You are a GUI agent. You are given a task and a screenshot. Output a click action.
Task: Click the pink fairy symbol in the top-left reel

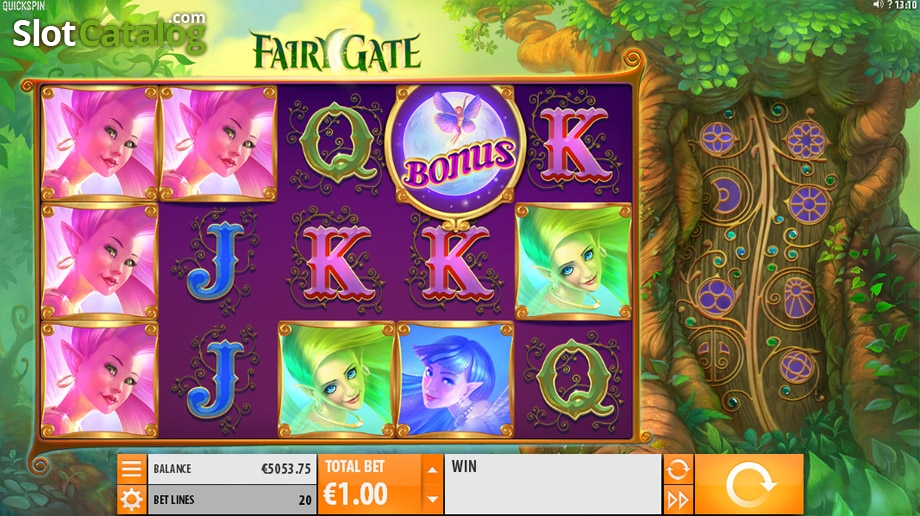[100, 143]
